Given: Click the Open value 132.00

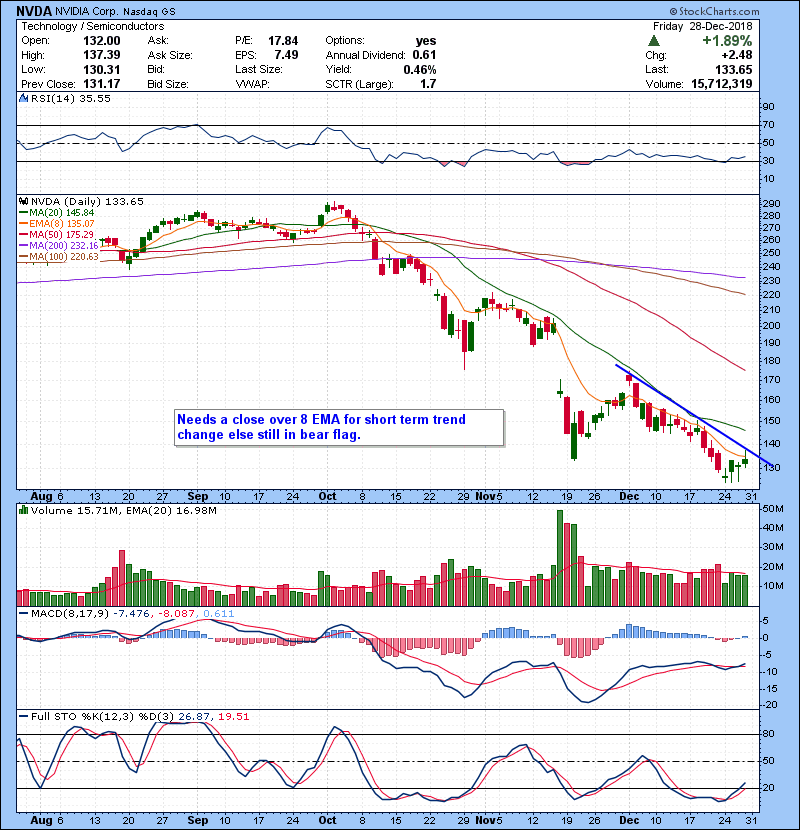Looking at the screenshot, I should tap(102, 41).
